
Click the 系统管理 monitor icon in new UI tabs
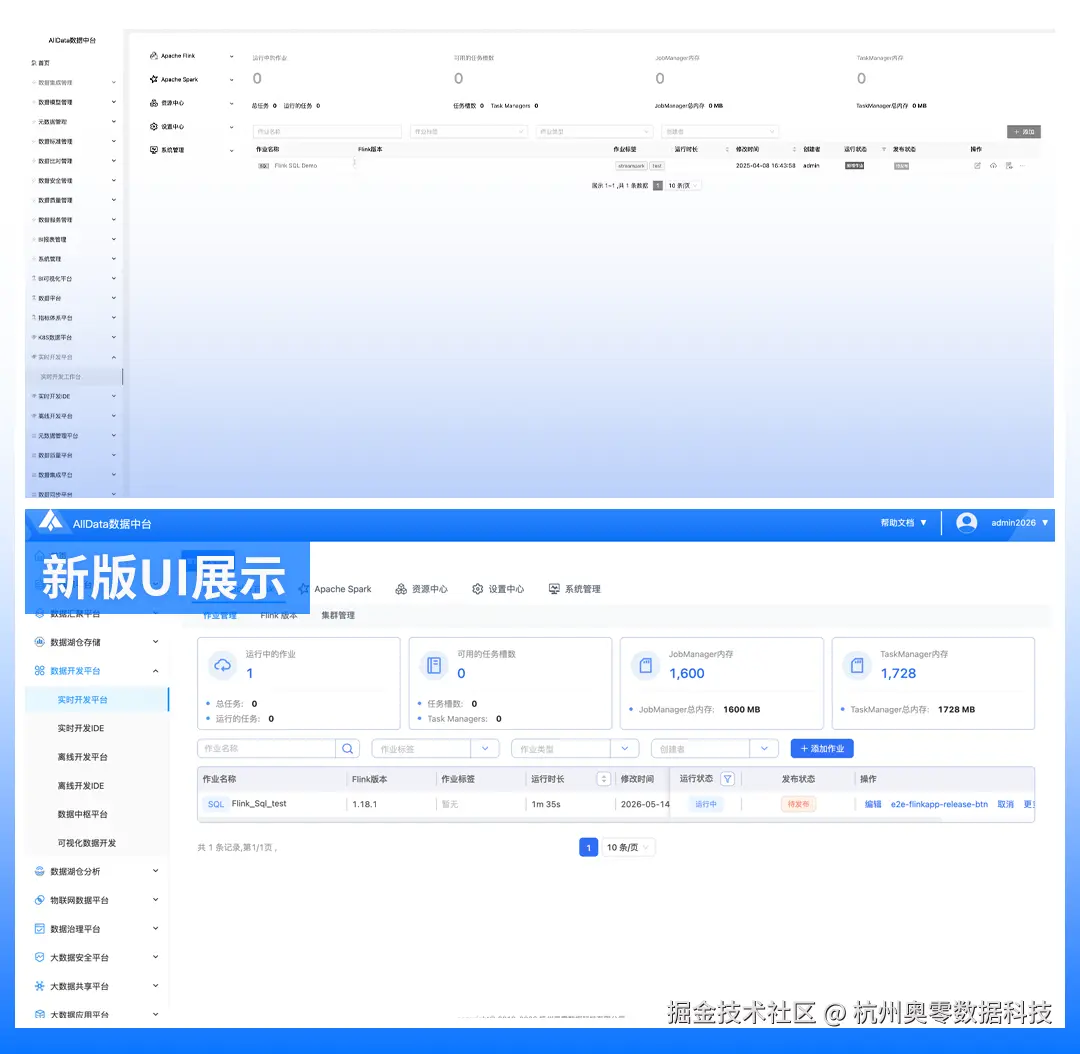click(x=554, y=589)
